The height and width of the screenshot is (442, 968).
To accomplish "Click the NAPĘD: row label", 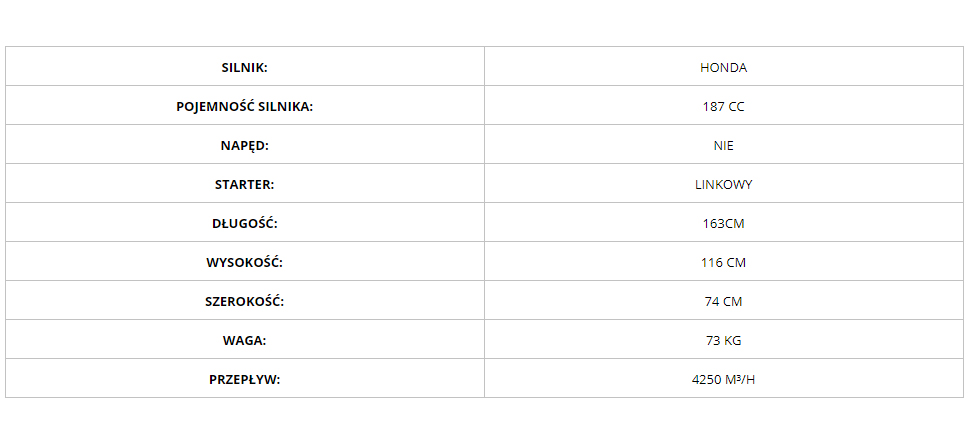I will click(x=244, y=146).
